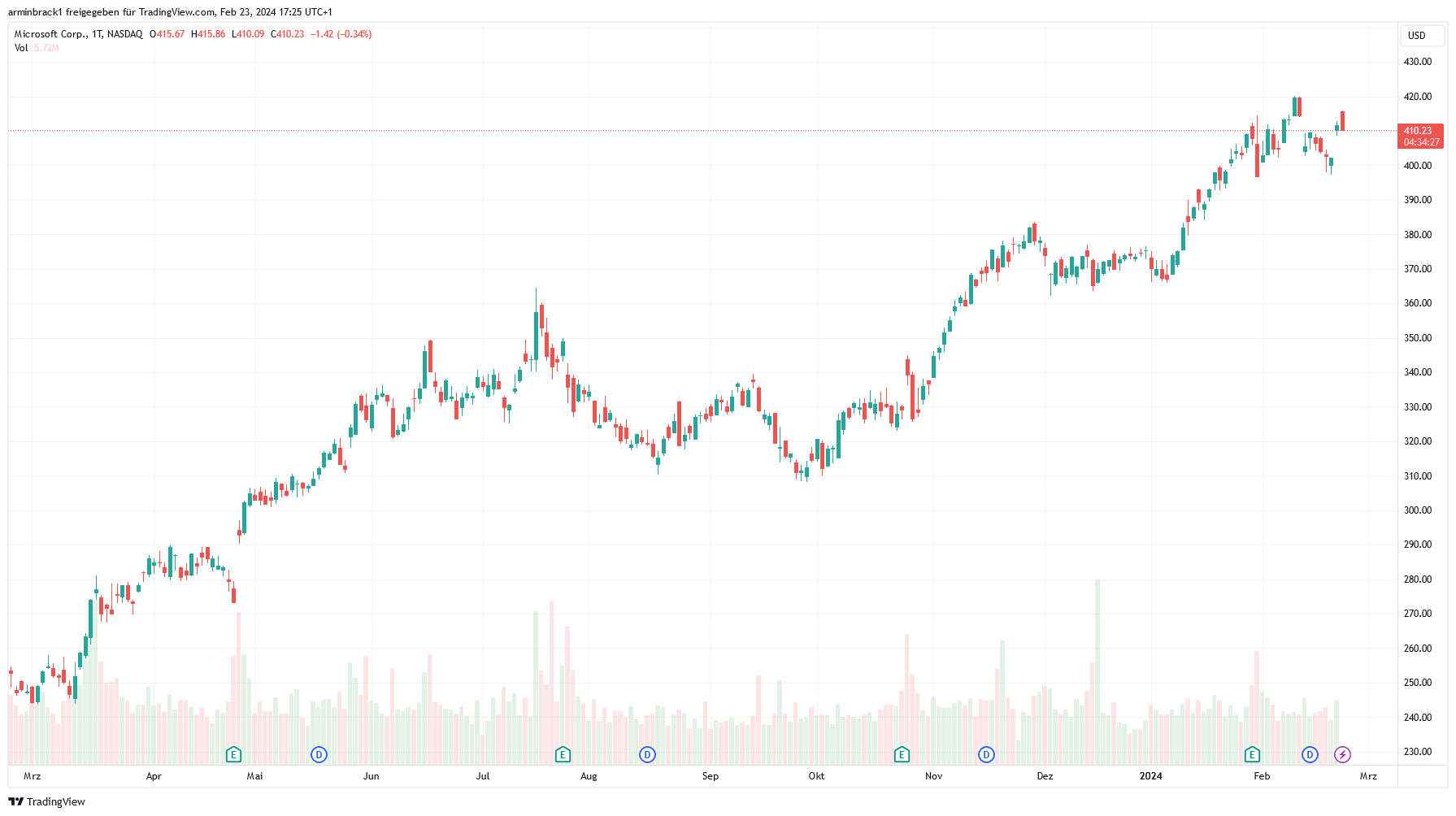1456x816 pixels.
Task: Click the low value L410.09
Action: click(x=248, y=34)
